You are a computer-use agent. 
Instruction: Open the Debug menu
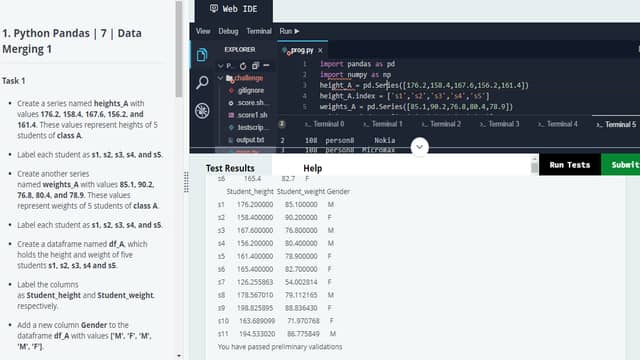pos(228,31)
